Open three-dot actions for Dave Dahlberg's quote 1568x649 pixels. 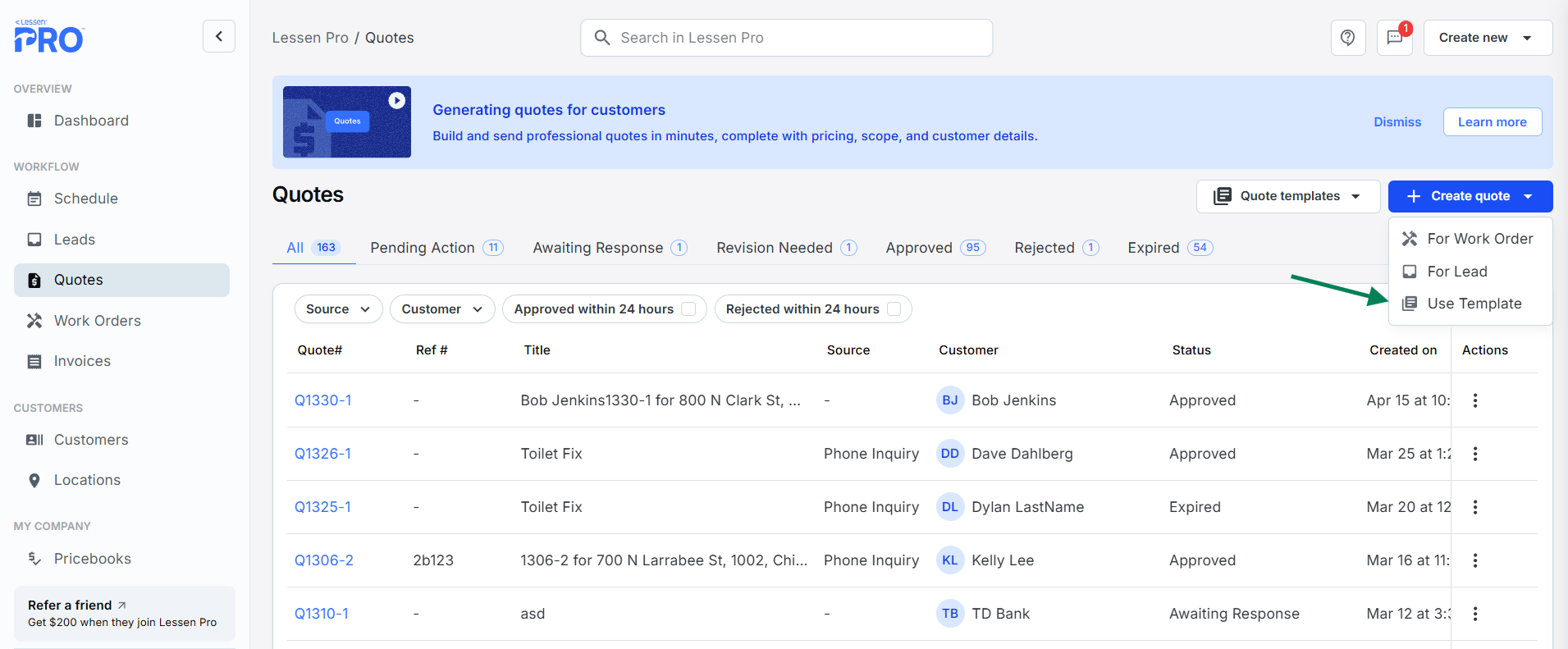coord(1474,454)
